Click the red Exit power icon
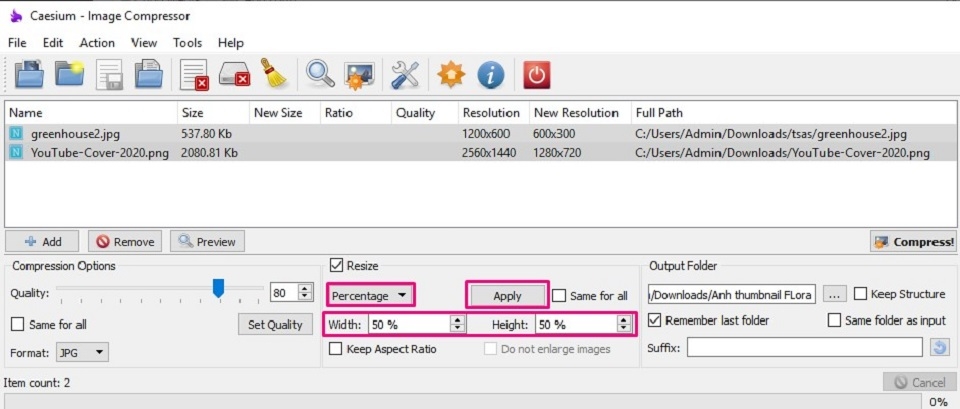 tap(536, 75)
